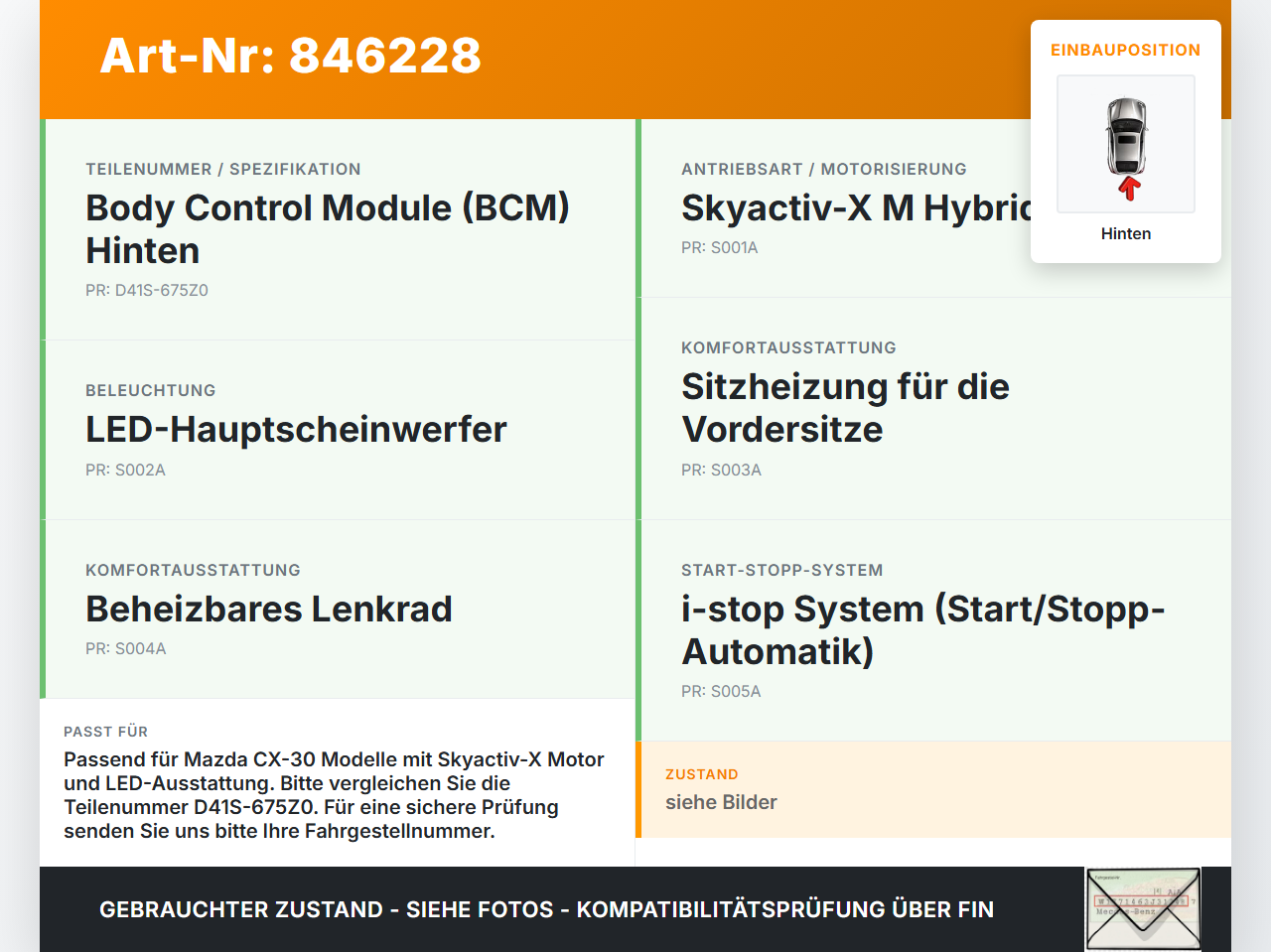Open the VIN sticker thumbnail in footer
This screenshot has height=952, width=1271.
[1143, 909]
